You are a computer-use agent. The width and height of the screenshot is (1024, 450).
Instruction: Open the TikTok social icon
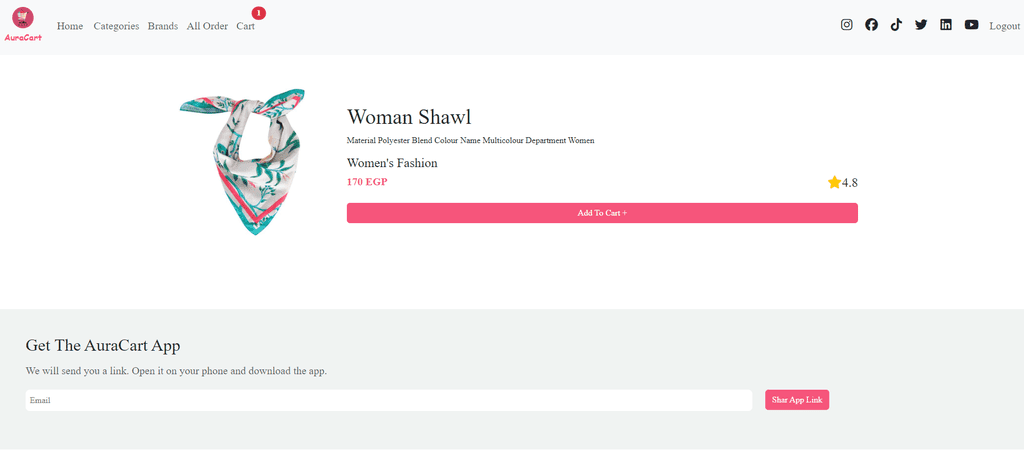tap(896, 25)
